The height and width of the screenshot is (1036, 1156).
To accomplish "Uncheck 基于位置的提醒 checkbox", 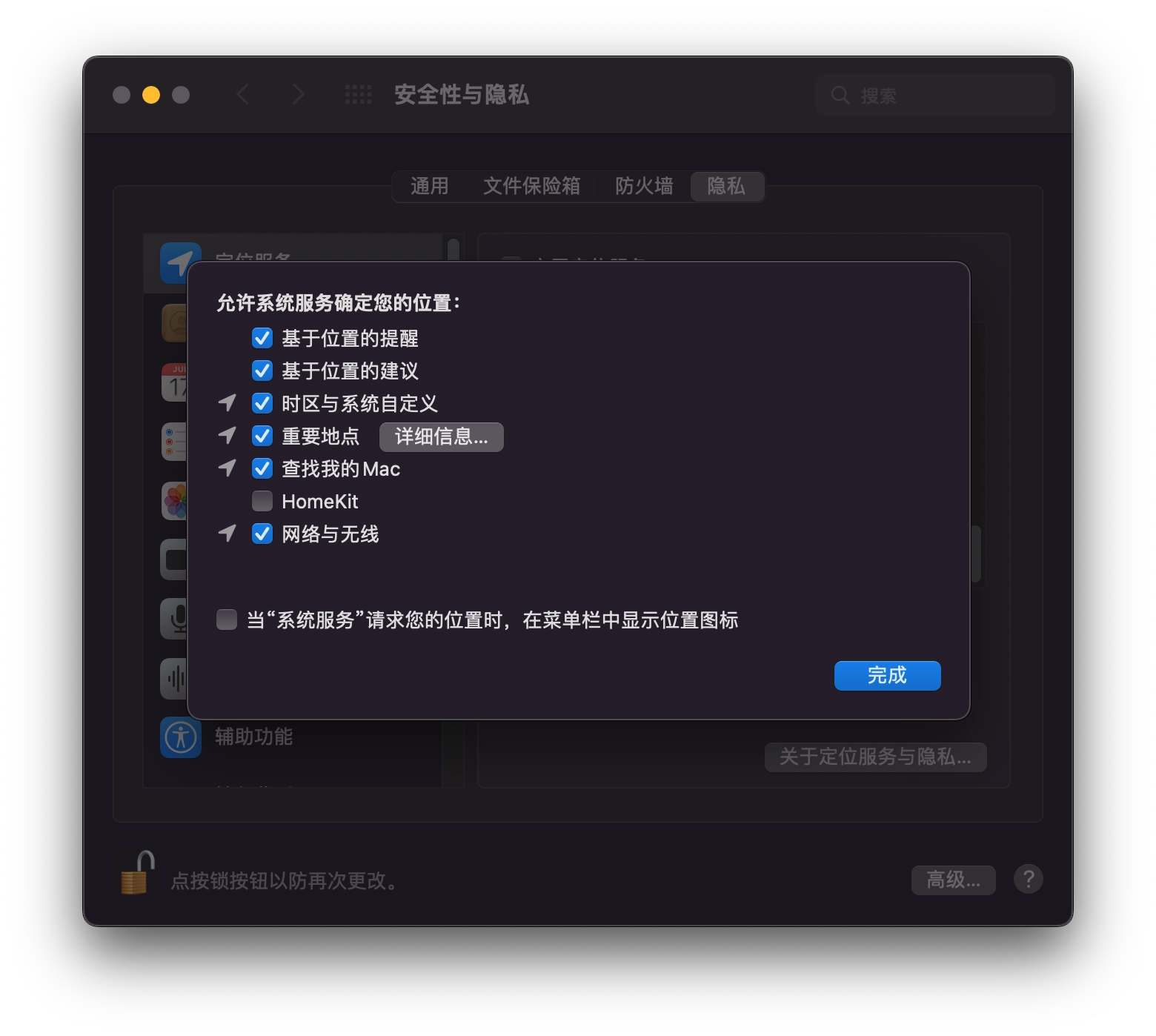I will click(x=262, y=338).
